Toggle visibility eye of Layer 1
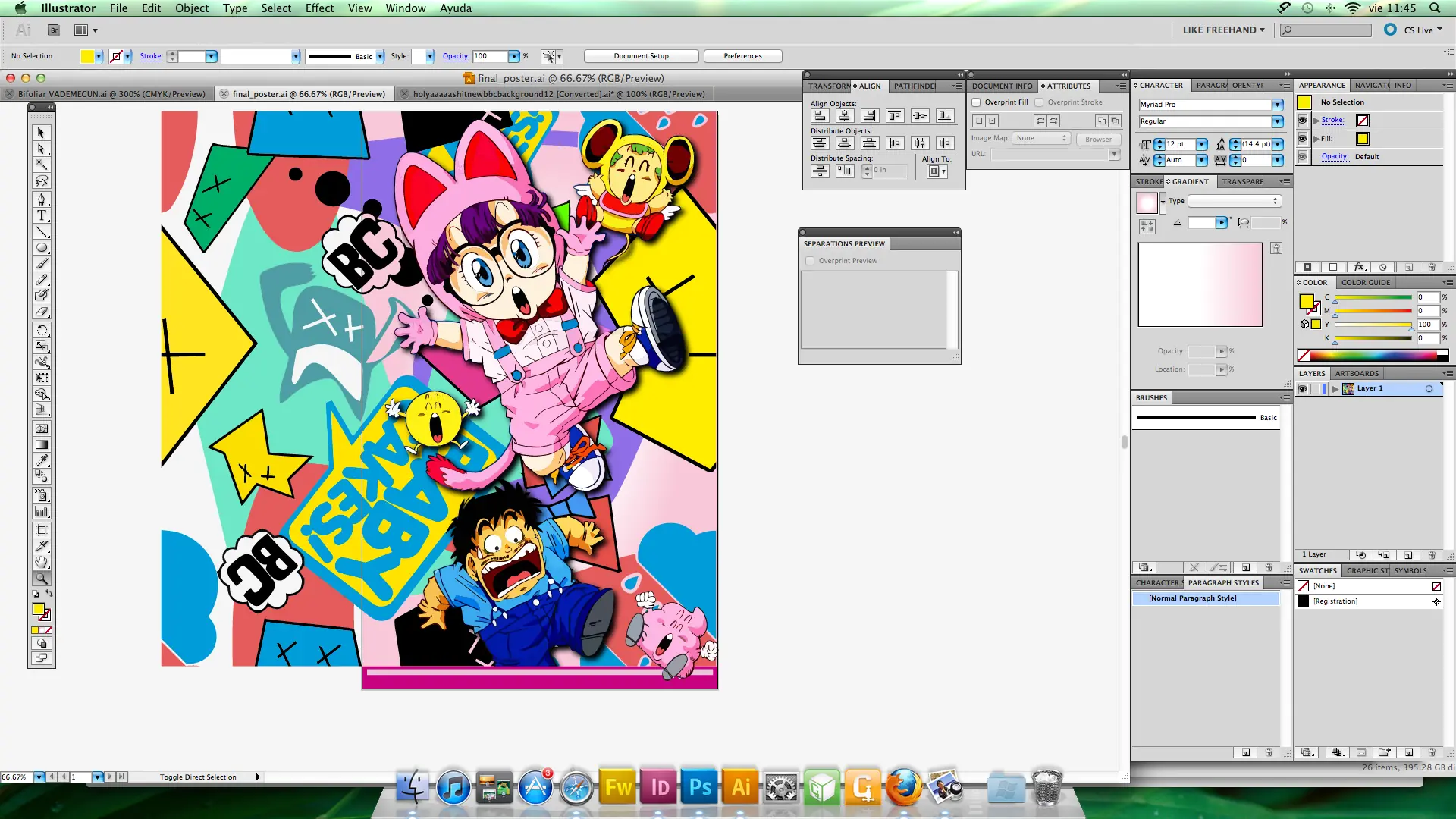The width and height of the screenshot is (1456, 819). point(1302,388)
